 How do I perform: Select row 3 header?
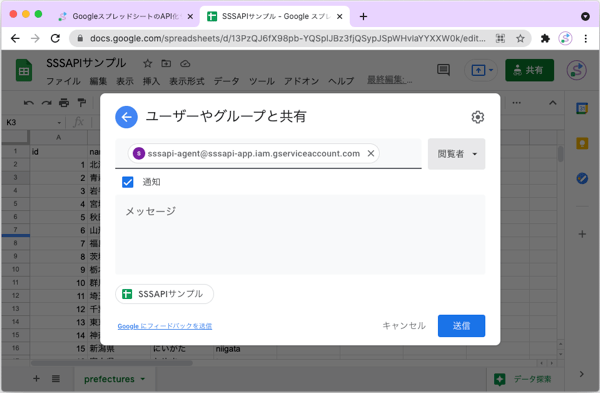15,177
